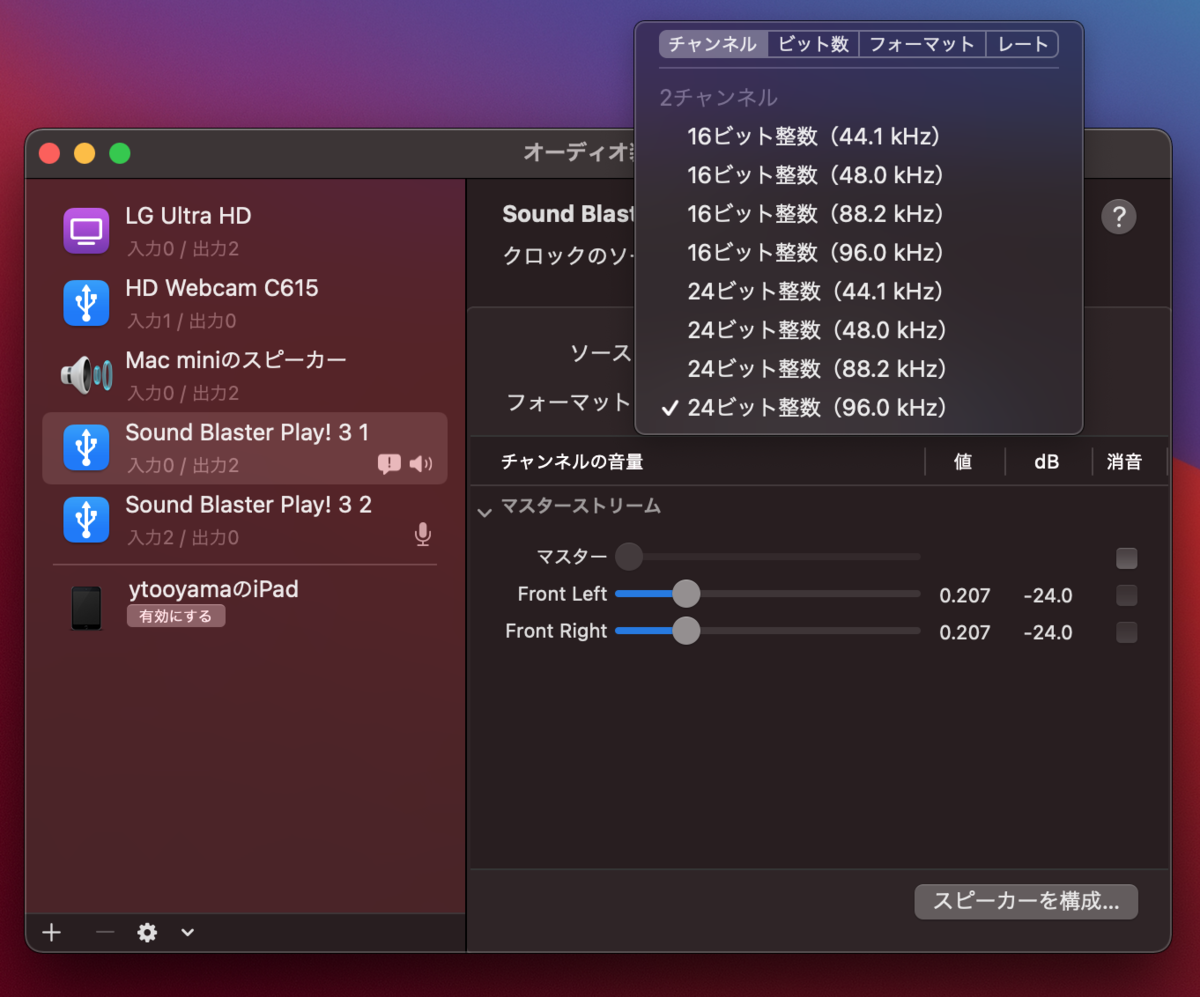Click the minus remove device button
1200x997 pixels.
105,933
